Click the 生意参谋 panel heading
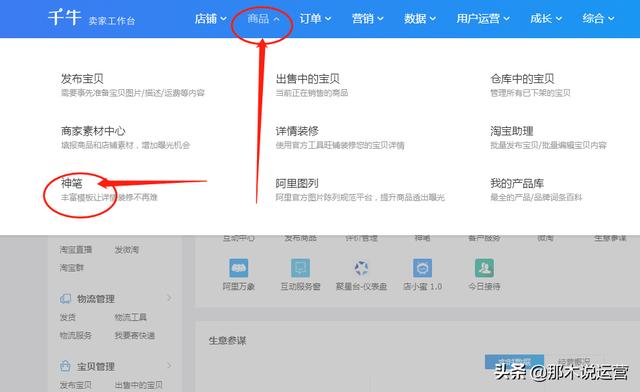Viewport: 640px width, 392px height. click(x=227, y=340)
